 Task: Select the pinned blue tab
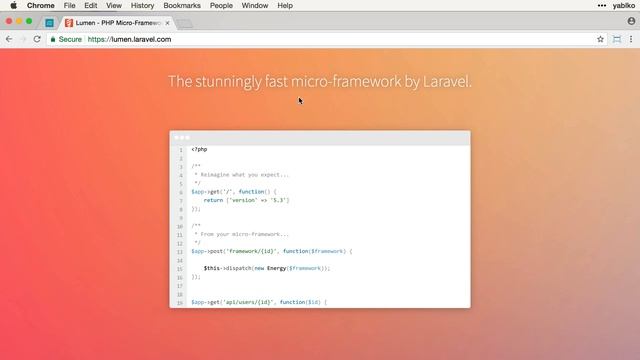point(49,23)
